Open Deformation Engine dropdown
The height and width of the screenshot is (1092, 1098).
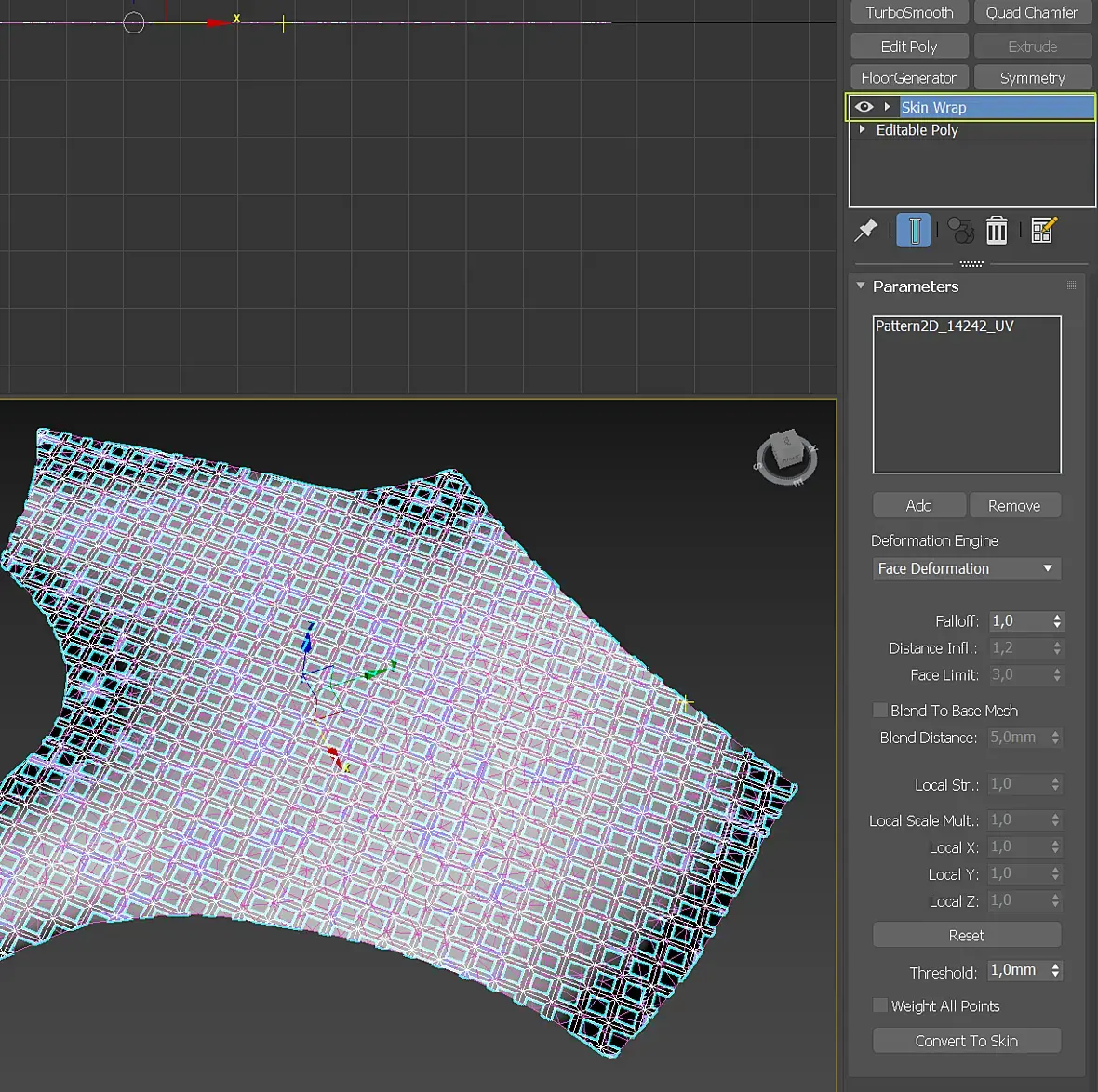tap(966, 568)
